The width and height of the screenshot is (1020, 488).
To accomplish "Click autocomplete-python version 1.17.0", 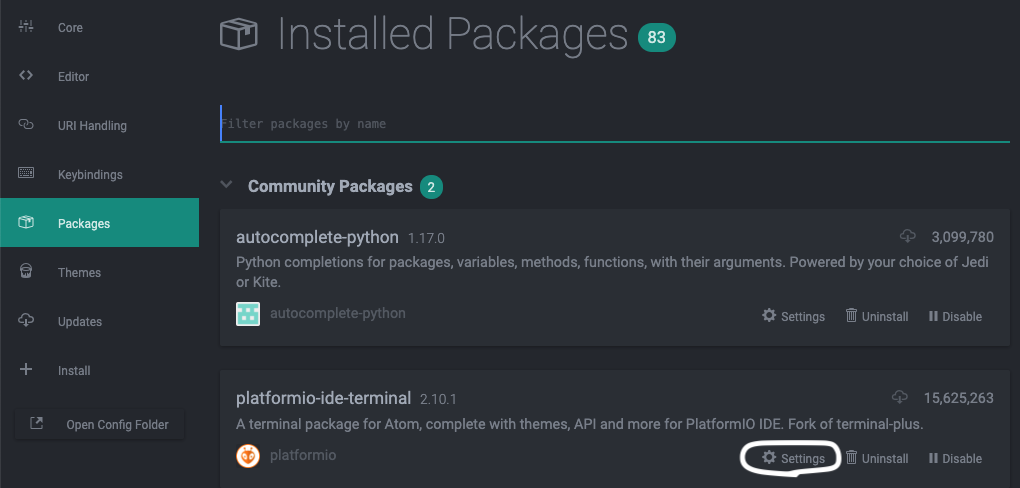I will [x=426, y=239].
